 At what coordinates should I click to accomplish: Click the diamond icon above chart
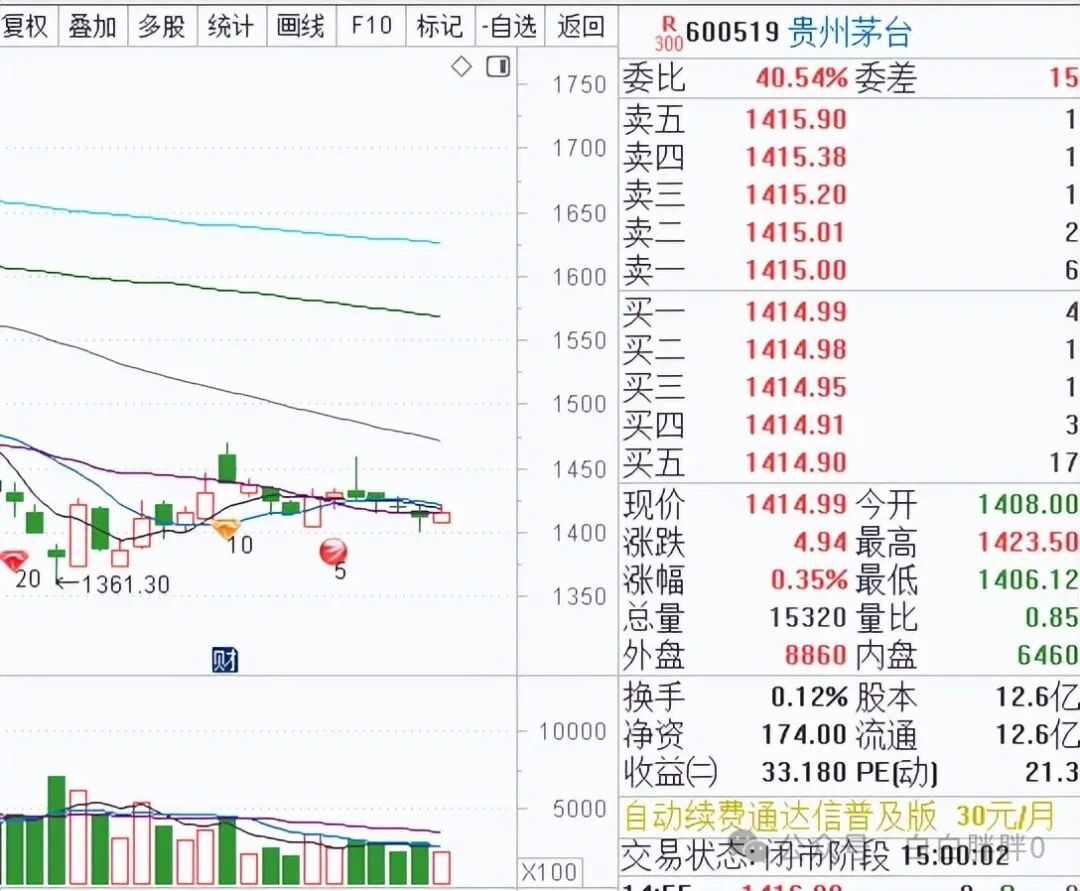(x=461, y=67)
